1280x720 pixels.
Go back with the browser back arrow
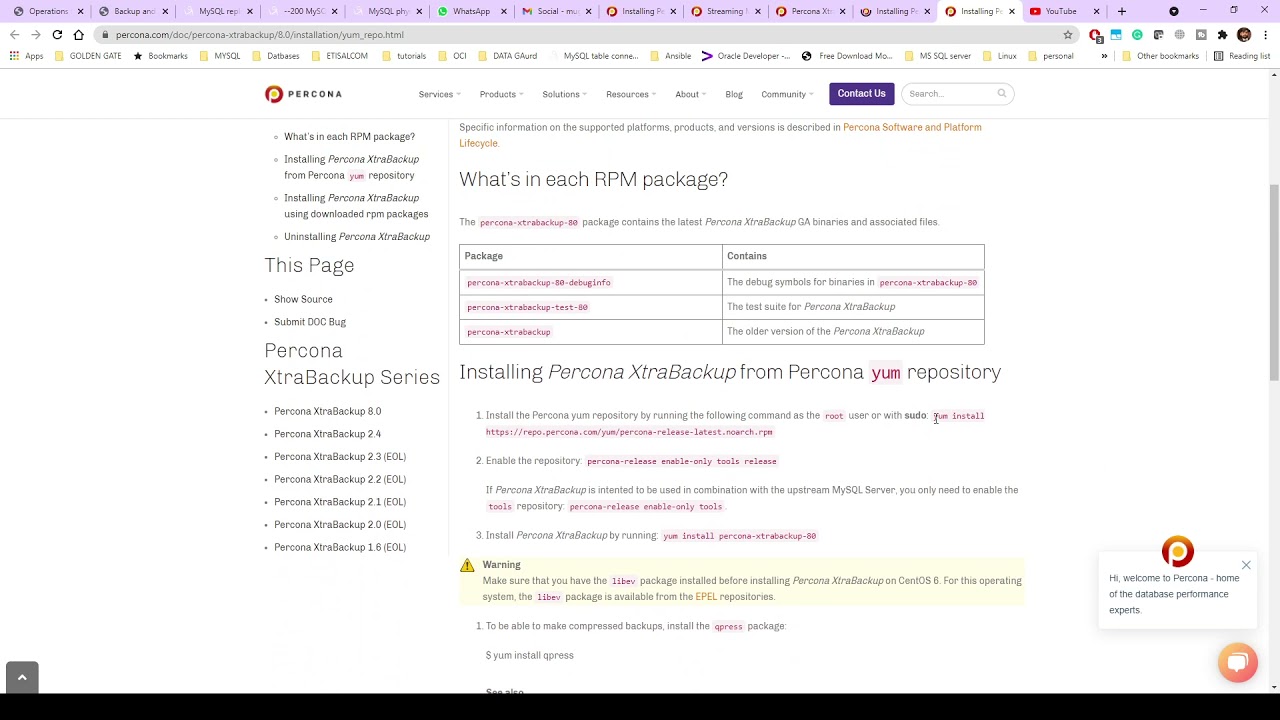[x=15, y=34]
